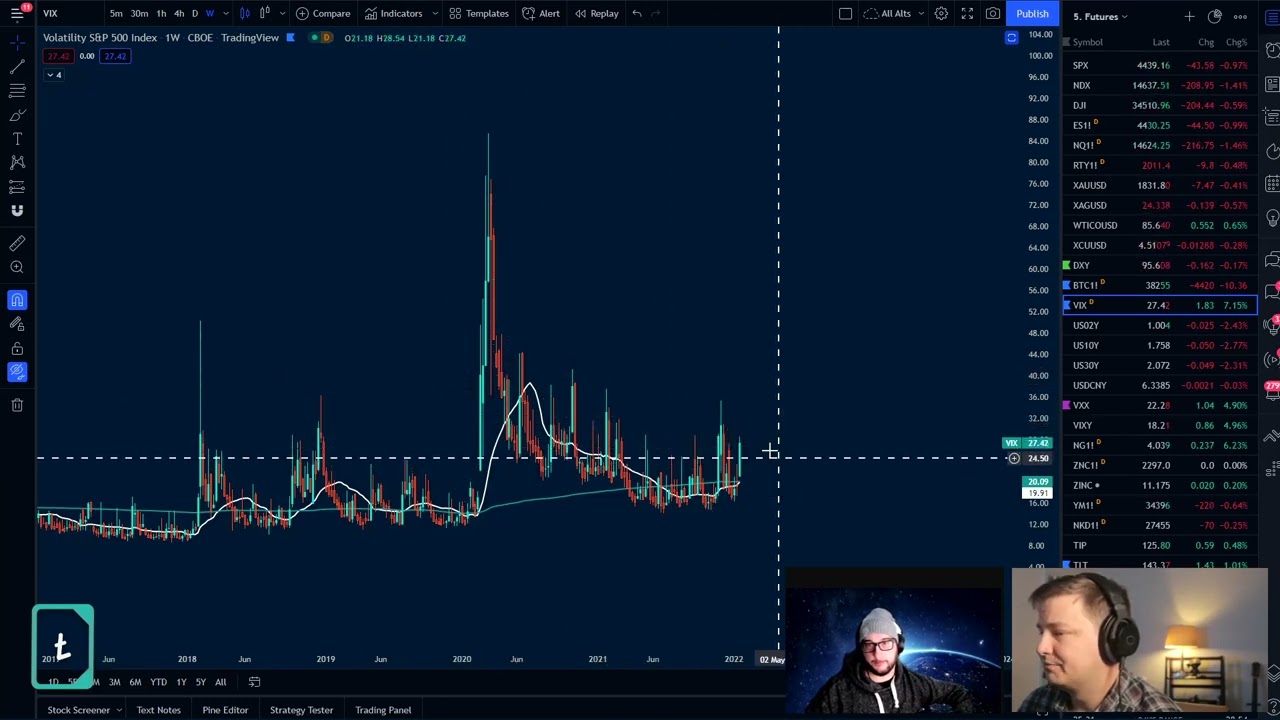Open the 5. Futures watchlist dropdown

[x=1101, y=16]
